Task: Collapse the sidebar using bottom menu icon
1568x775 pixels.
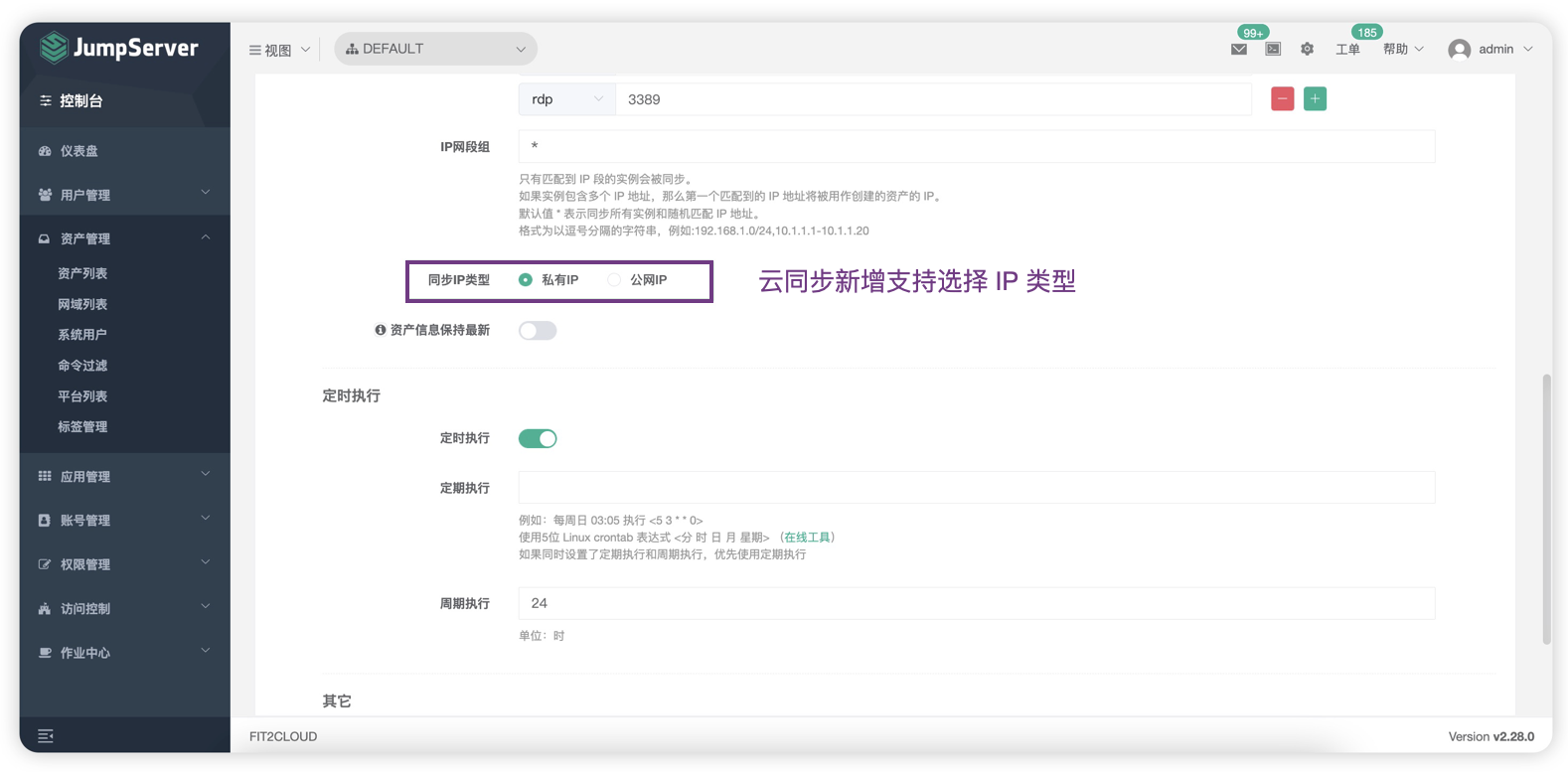Action: click(x=46, y=735)
